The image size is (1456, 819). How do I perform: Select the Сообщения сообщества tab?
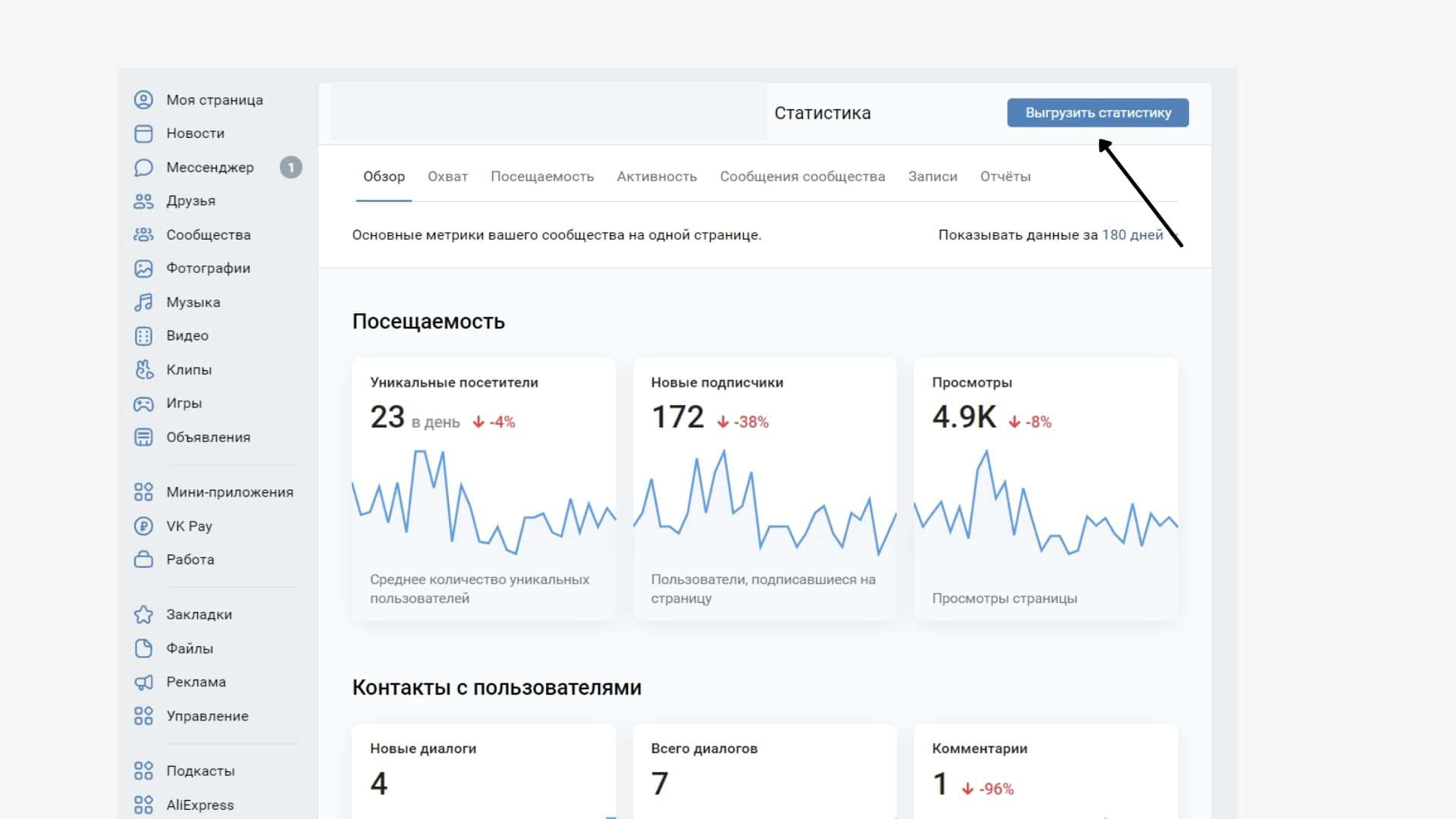[802, 177]
